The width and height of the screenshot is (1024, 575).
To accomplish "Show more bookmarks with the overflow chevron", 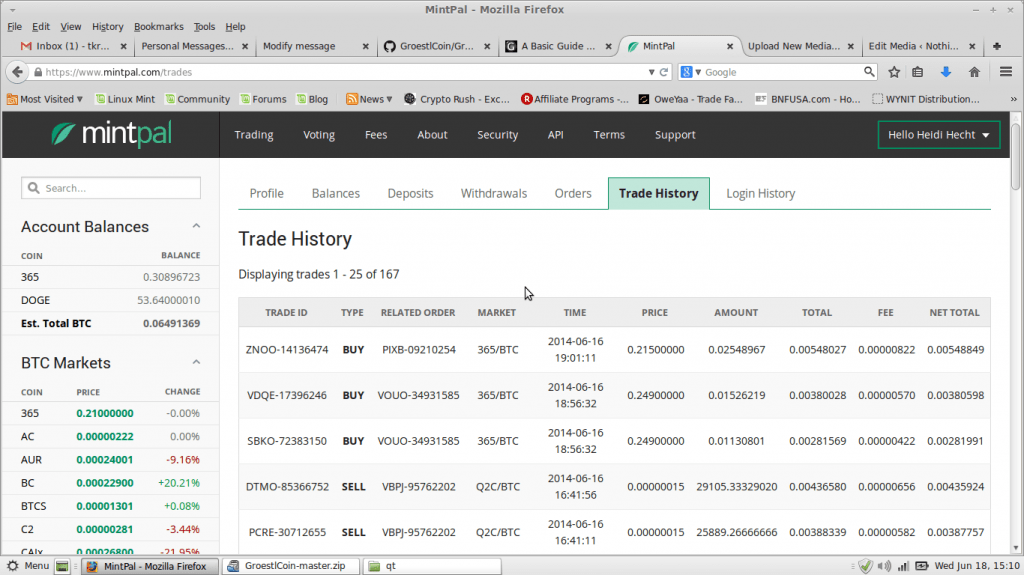I will [1013, 99].
